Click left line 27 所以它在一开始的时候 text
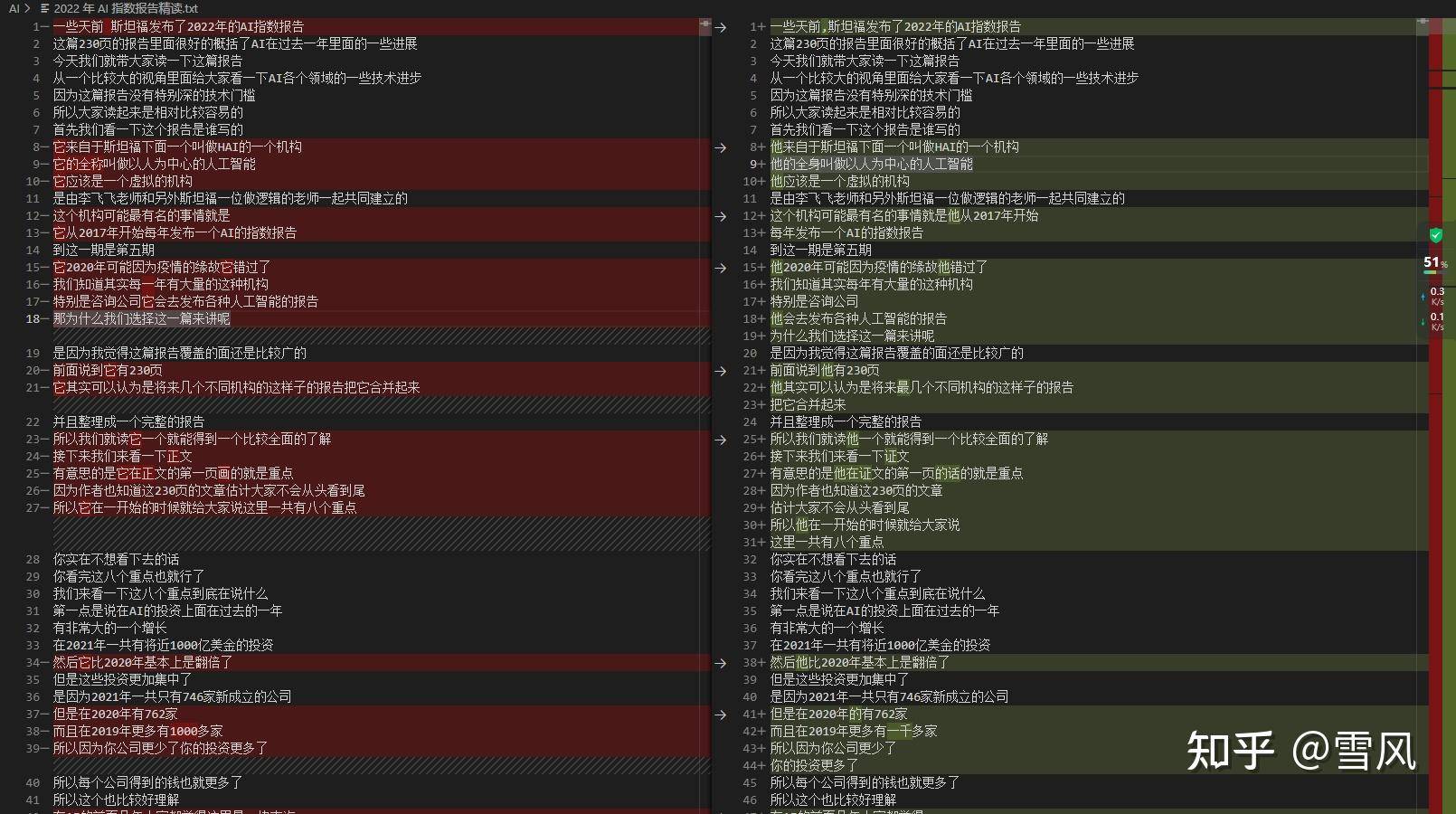This screenshot has height=814, width=1456. point(204,508)
